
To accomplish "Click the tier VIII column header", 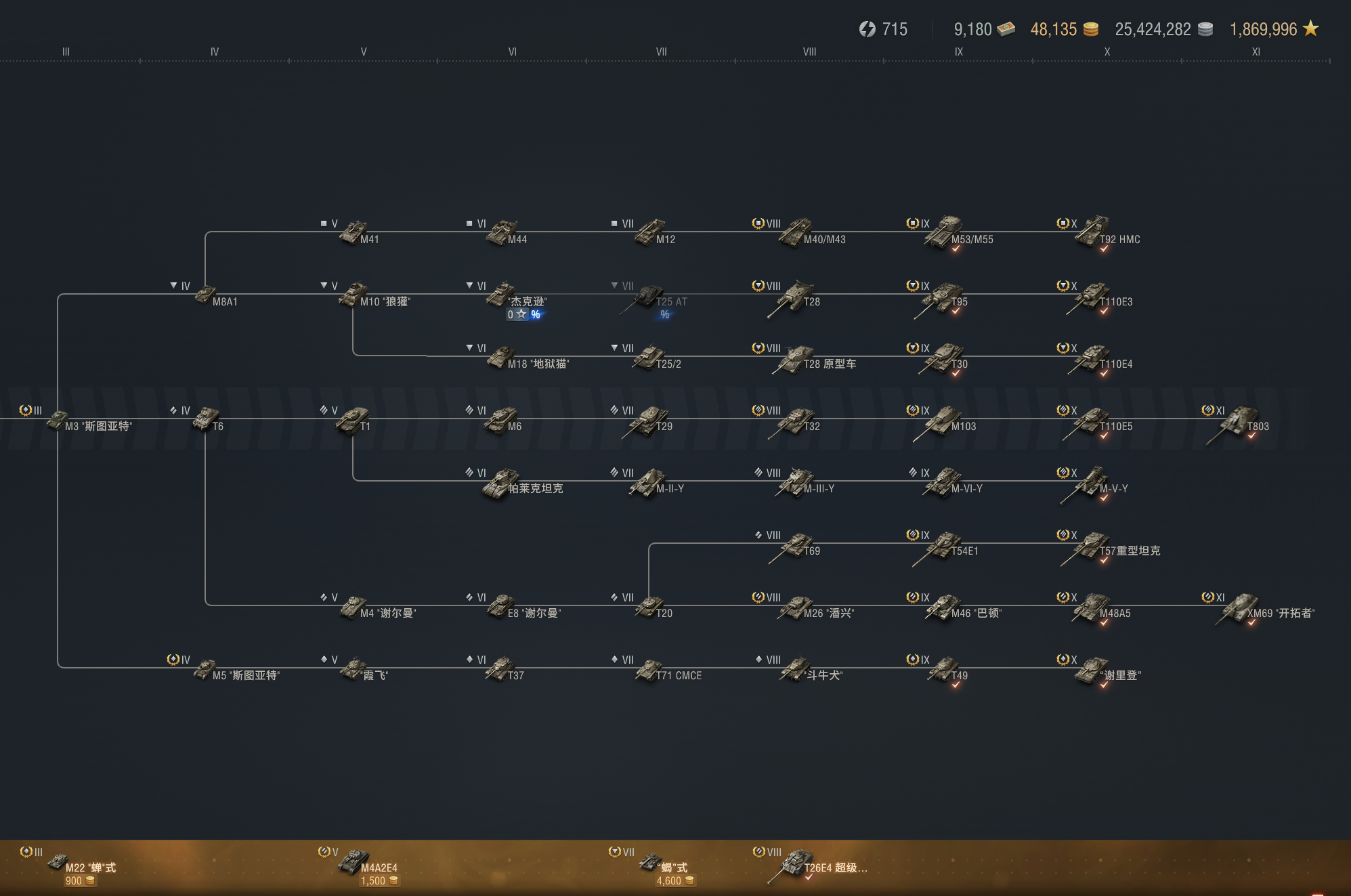I will [809, 52].
